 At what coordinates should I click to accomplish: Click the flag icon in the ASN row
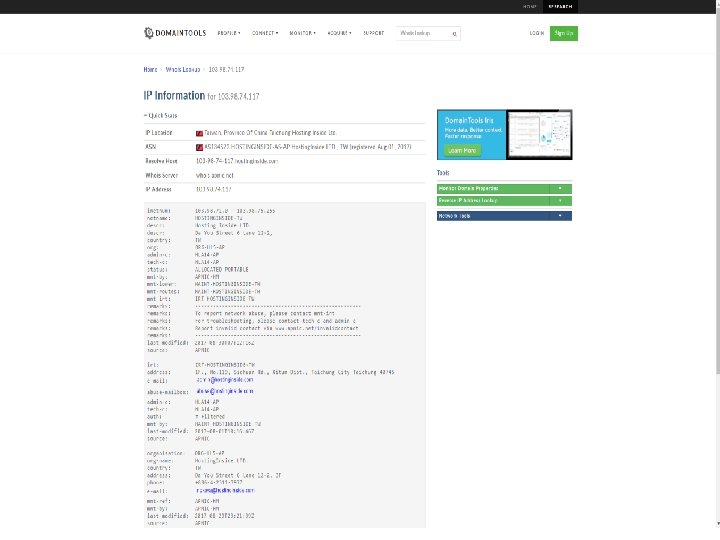tap(199, 147)
